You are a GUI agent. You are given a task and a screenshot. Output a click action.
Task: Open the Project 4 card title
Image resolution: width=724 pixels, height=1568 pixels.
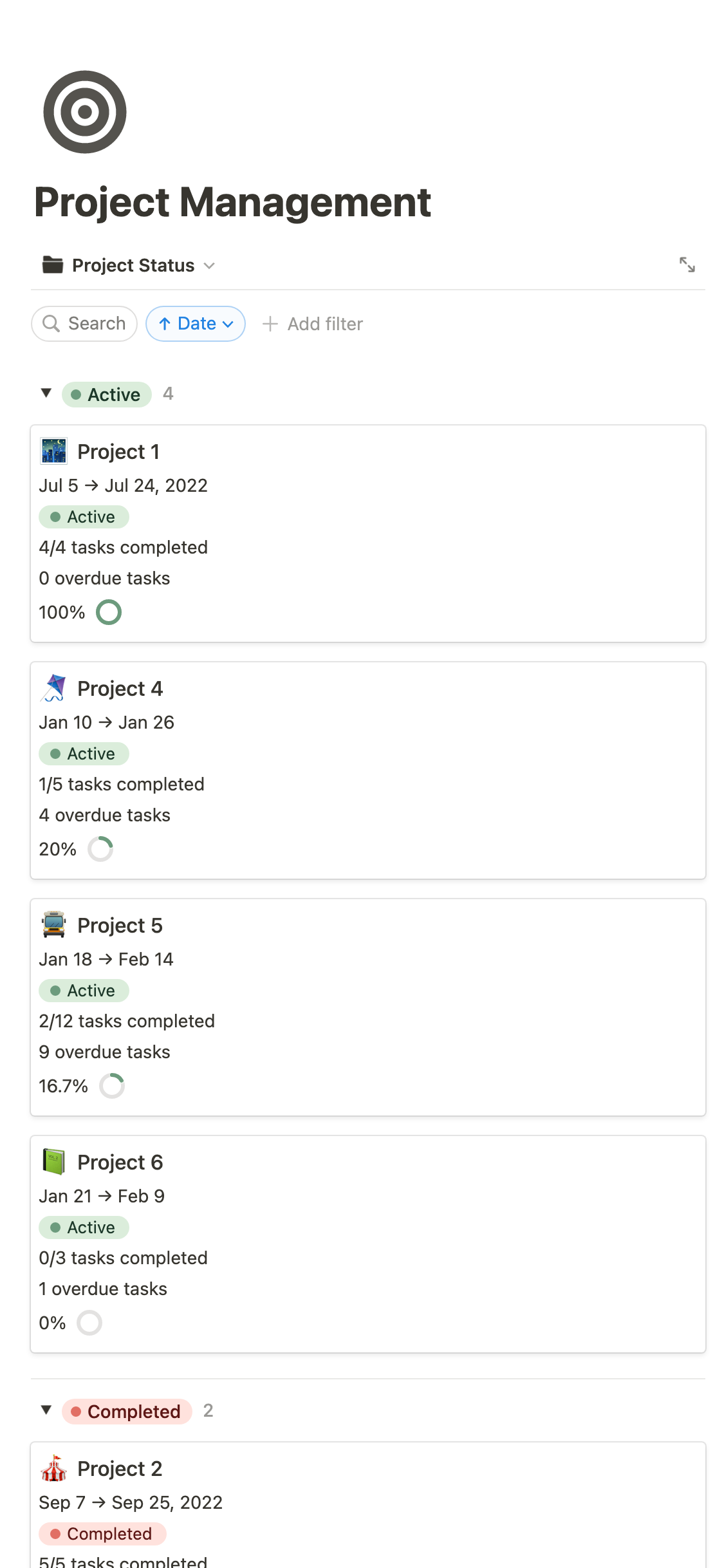[120, 689]
